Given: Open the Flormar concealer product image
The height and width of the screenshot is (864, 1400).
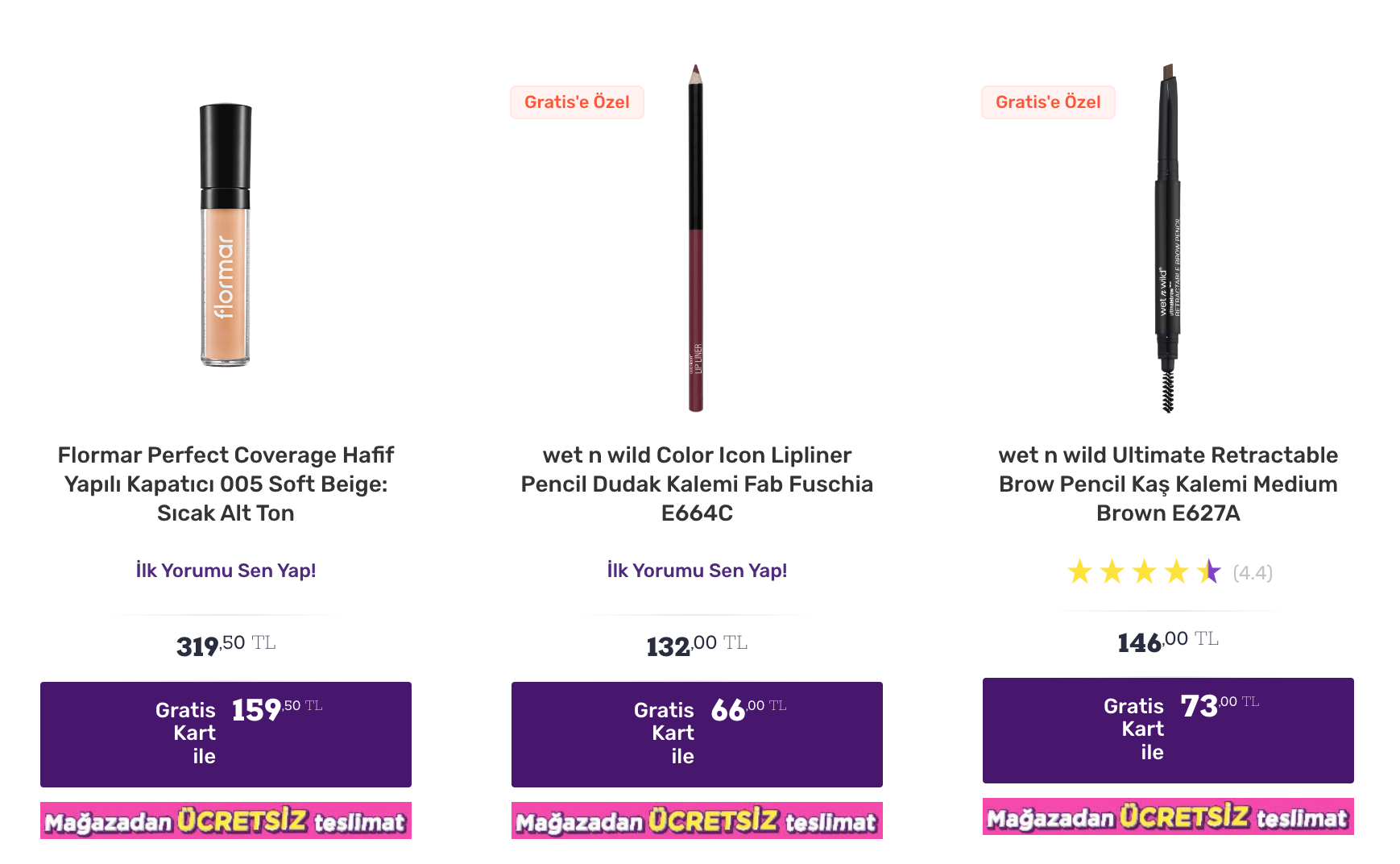Looking at the screenshot, I should [x=226, y=235].
